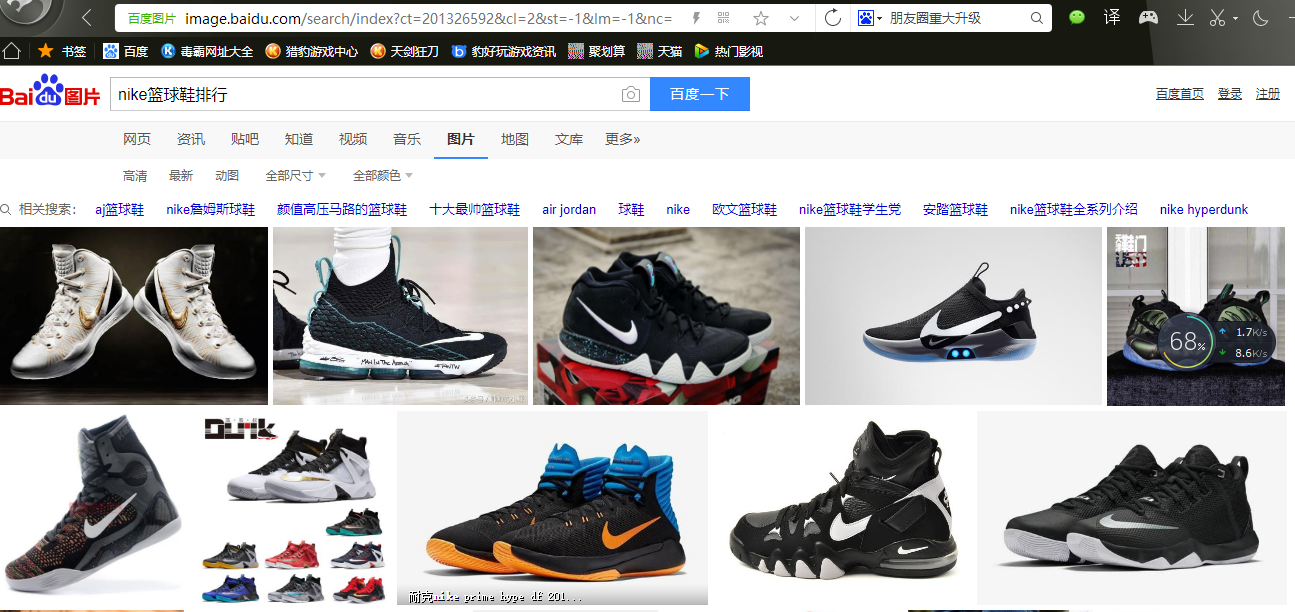Viewport: 1295px width, 612px height.
Task: Expand the 全部颜色 color dropdown
Action: coord(382,176)
